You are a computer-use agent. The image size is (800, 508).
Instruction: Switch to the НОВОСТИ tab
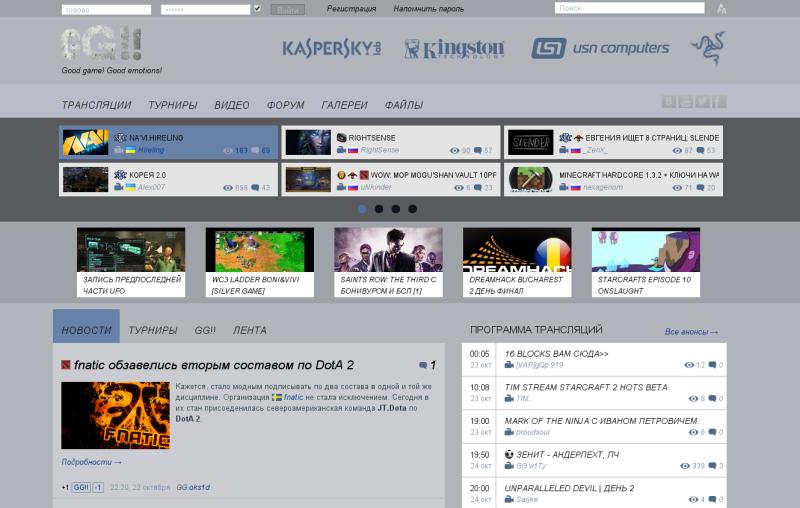pos(86,326)
